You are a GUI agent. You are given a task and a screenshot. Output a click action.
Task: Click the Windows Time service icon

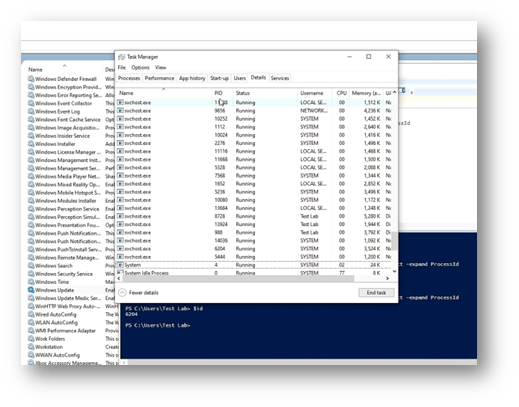(x=31, y=282)
